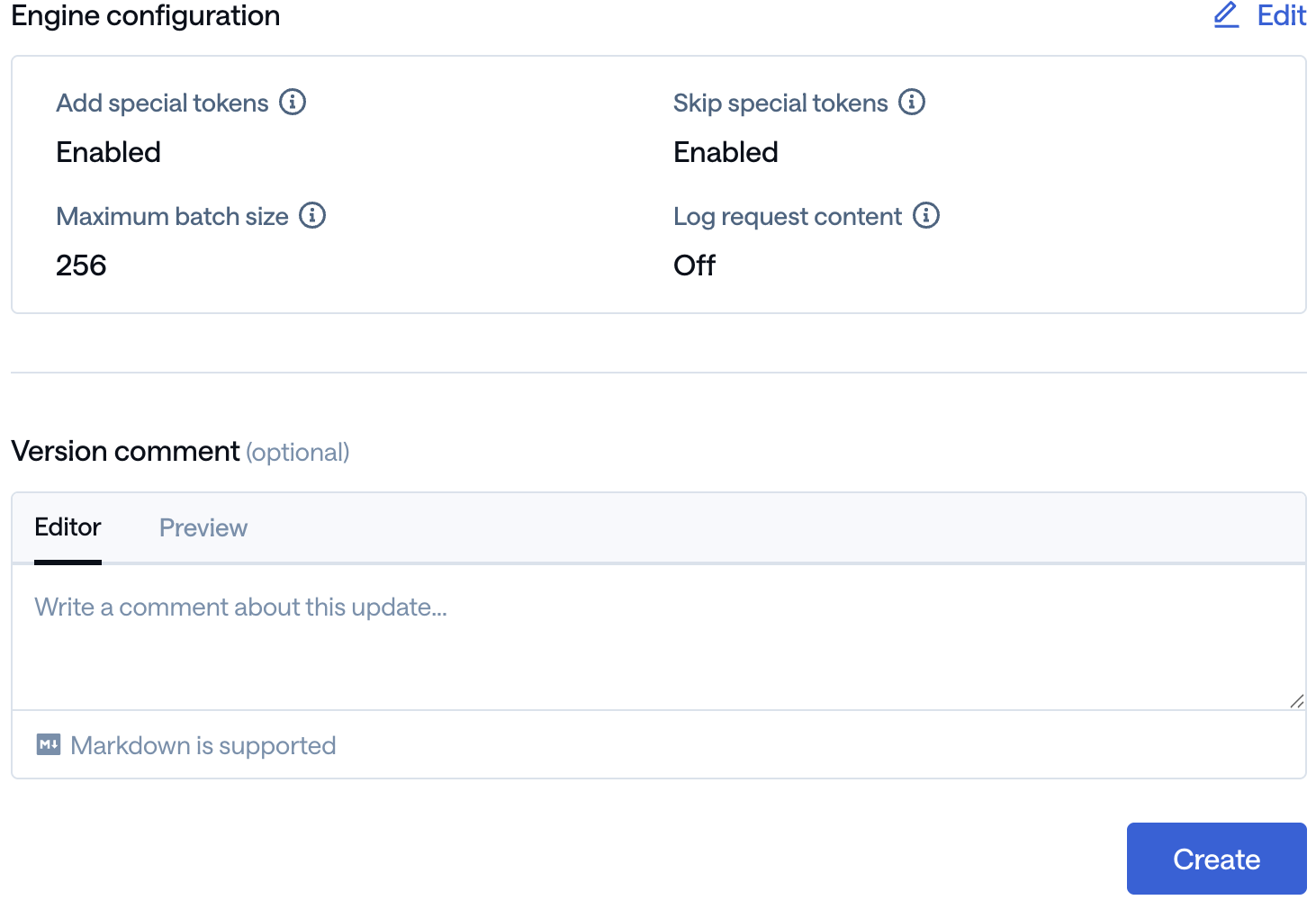
Task: Show info for Log request content
Action: point(926,216)
